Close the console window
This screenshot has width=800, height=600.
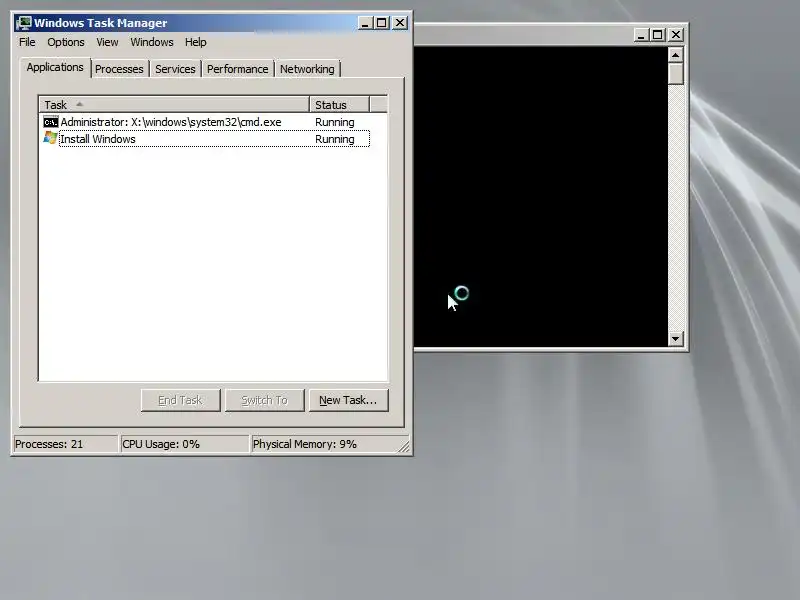click(x=676, y=35)
